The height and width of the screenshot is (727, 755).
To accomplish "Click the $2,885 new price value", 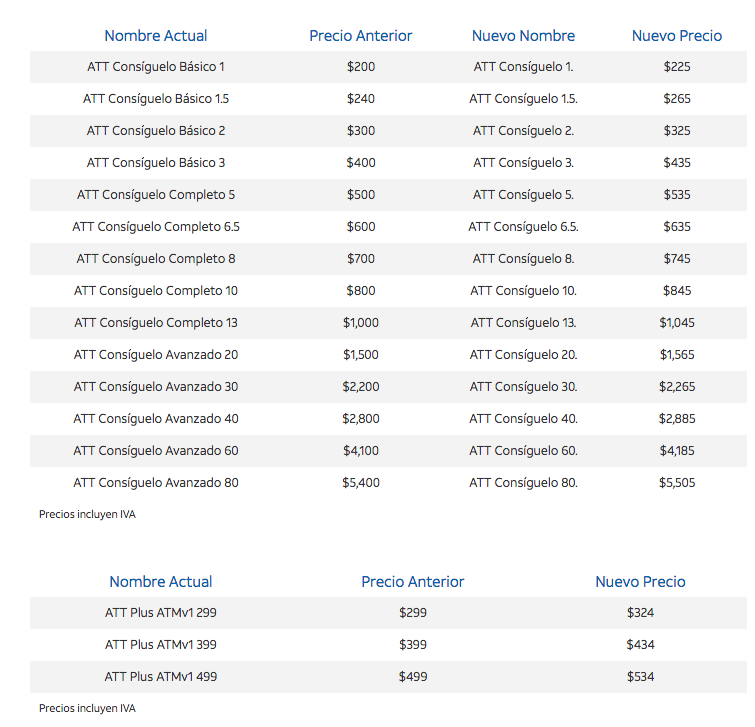I will [676, 419].
